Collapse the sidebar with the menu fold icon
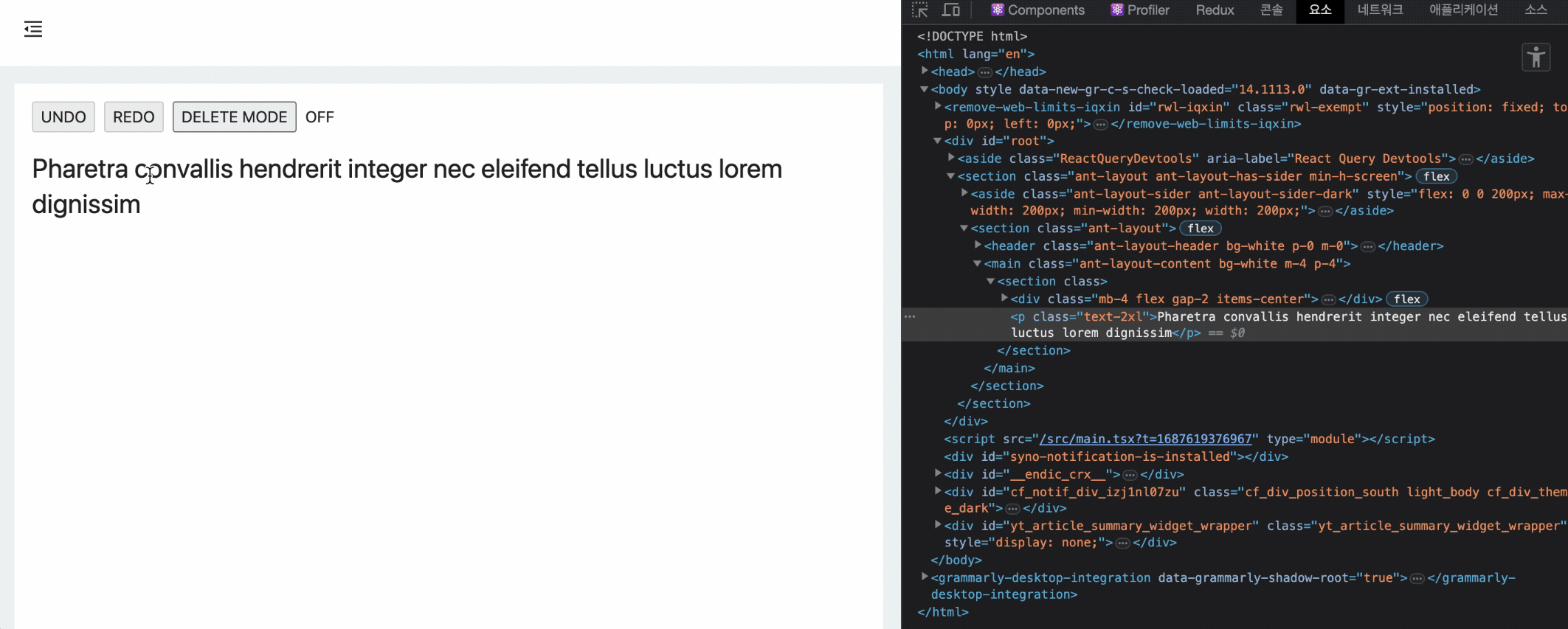 33,29
